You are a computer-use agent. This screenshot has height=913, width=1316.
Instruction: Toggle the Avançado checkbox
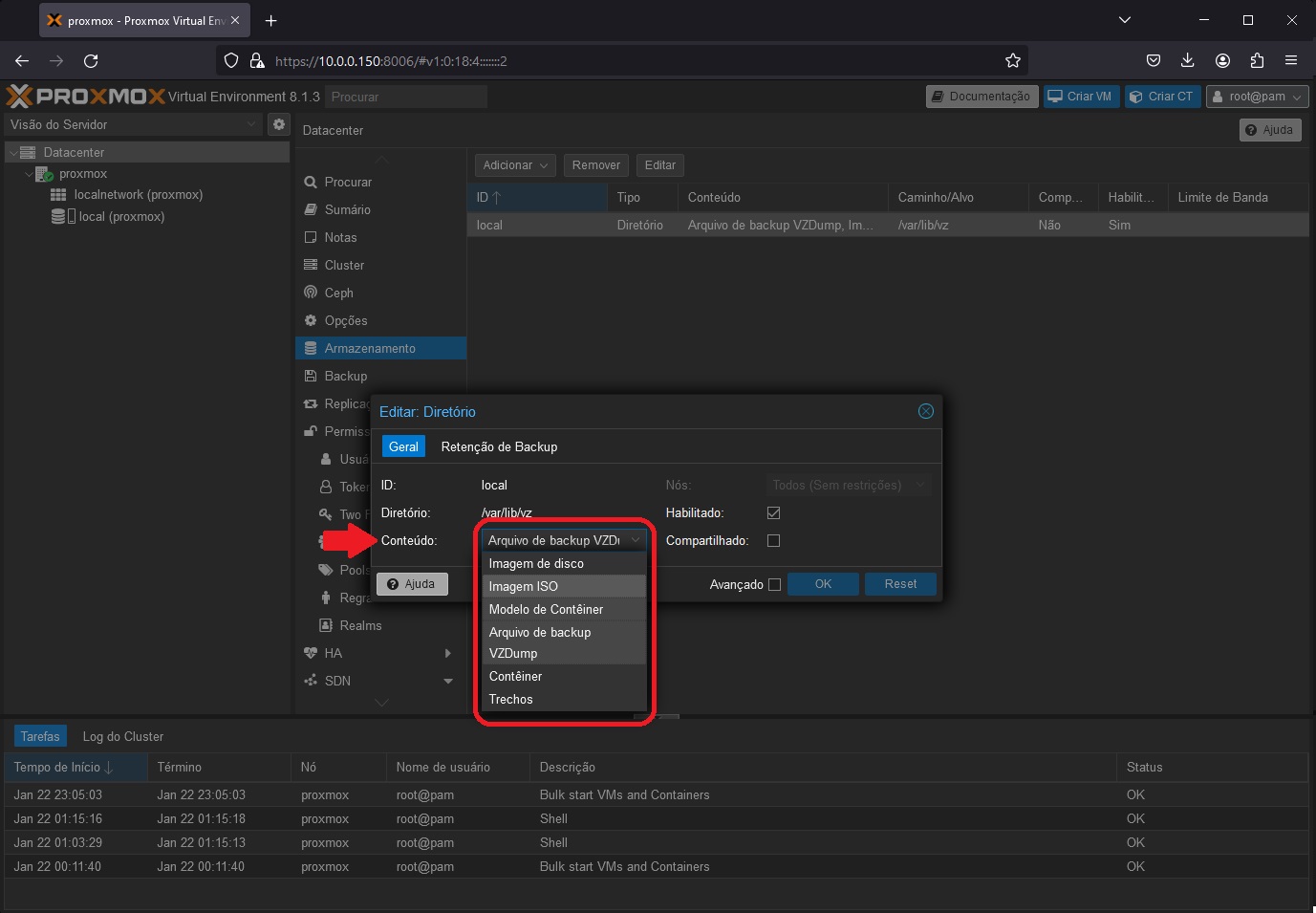774,584
